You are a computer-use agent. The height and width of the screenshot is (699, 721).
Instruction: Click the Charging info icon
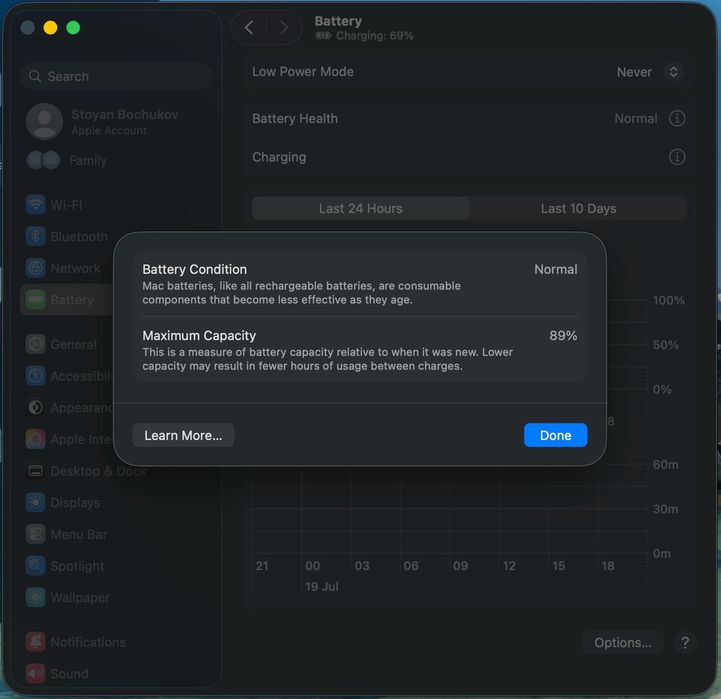click(x=677, y=157)
